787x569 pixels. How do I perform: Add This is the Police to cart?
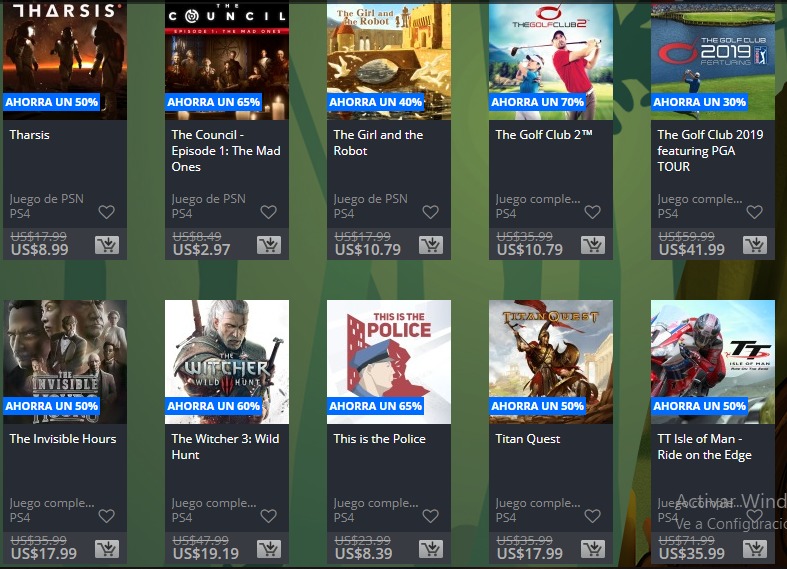pos(430,549)
